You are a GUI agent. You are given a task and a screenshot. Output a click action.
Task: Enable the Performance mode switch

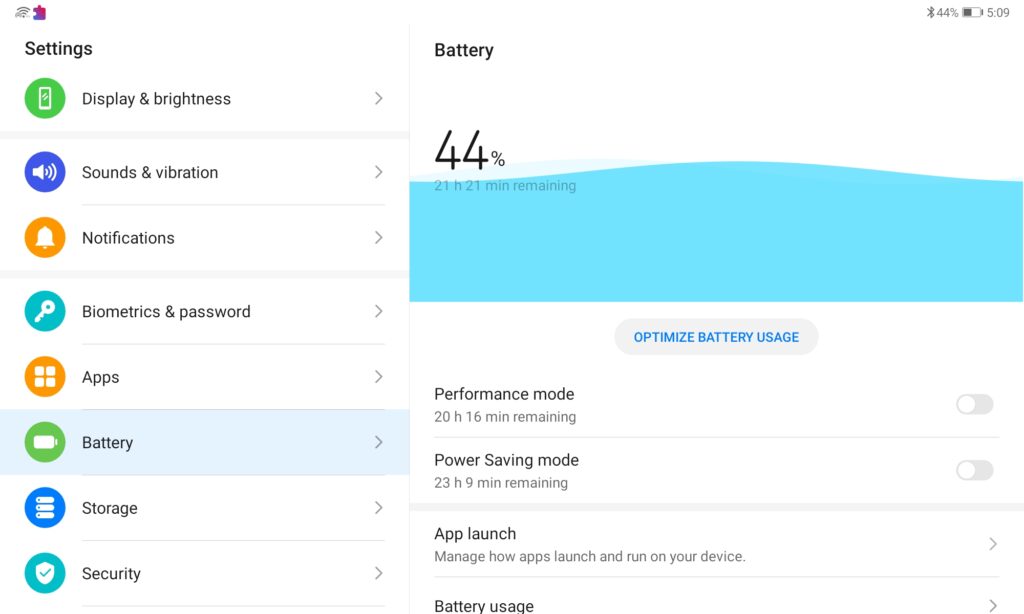[x=974, y=404]
